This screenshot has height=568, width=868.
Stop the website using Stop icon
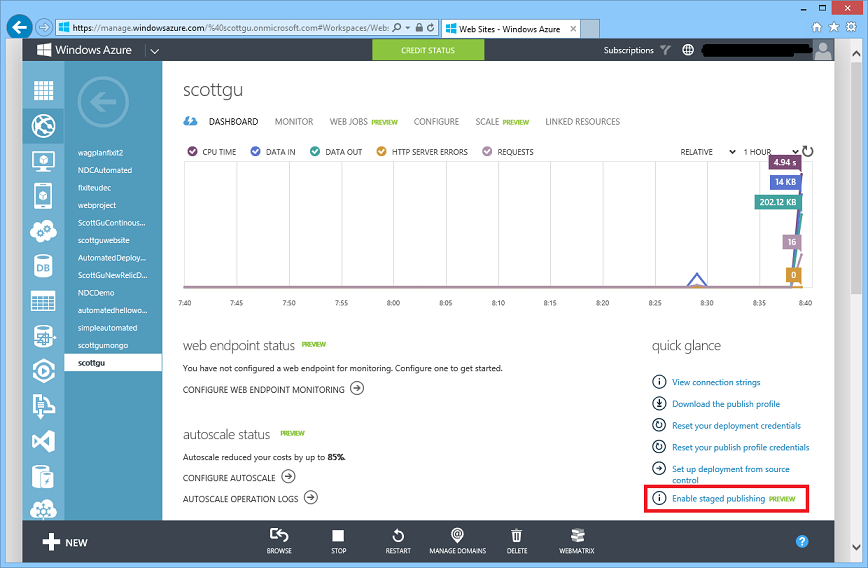pos(338,537)
